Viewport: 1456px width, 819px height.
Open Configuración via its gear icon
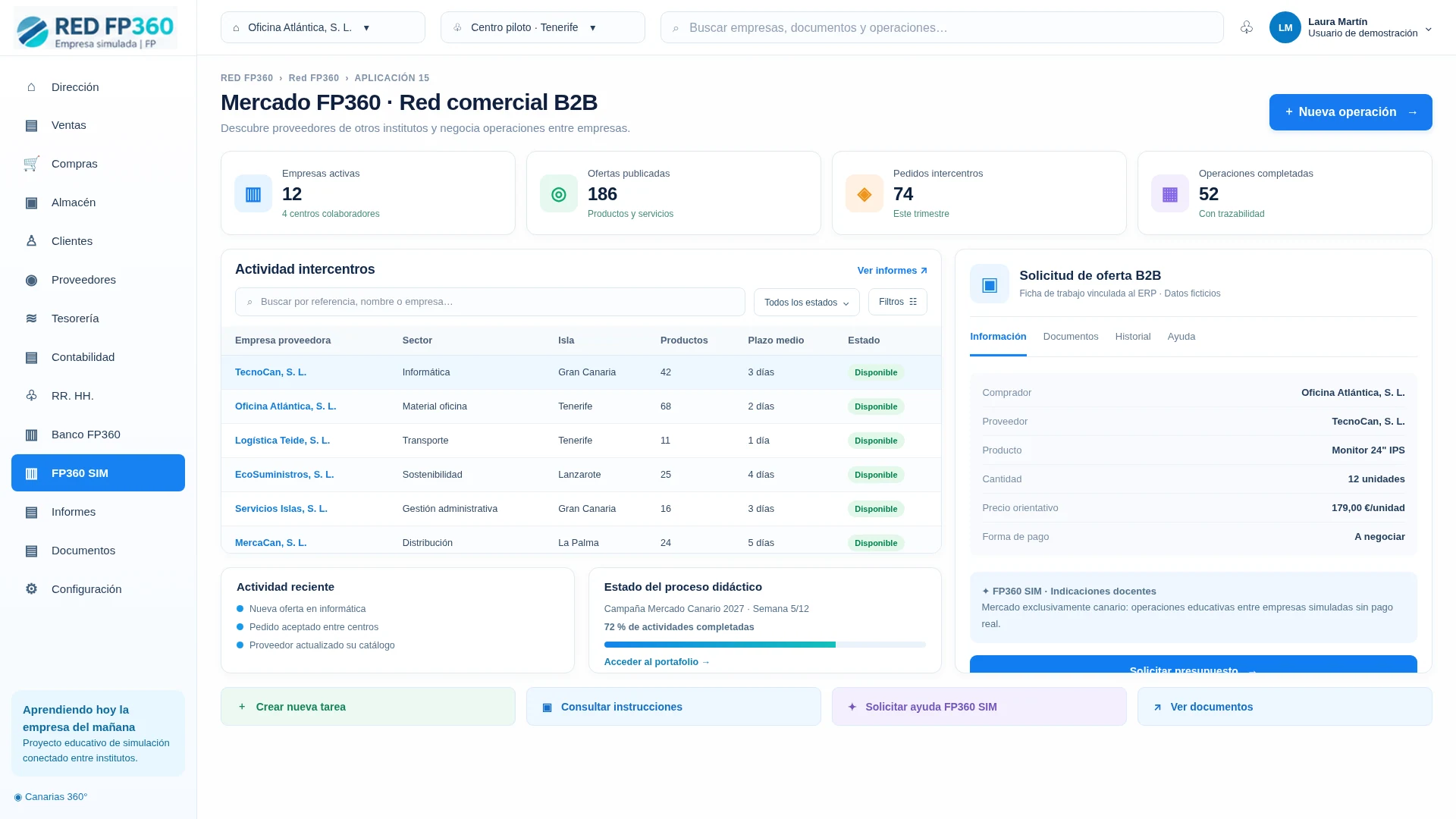[x=31, y=589]
